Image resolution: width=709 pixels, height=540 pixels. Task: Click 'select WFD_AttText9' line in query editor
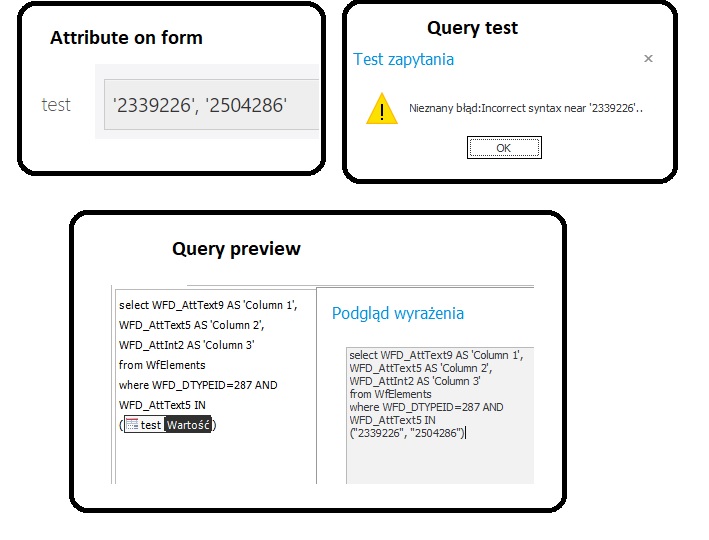click(x=208, y=305)
